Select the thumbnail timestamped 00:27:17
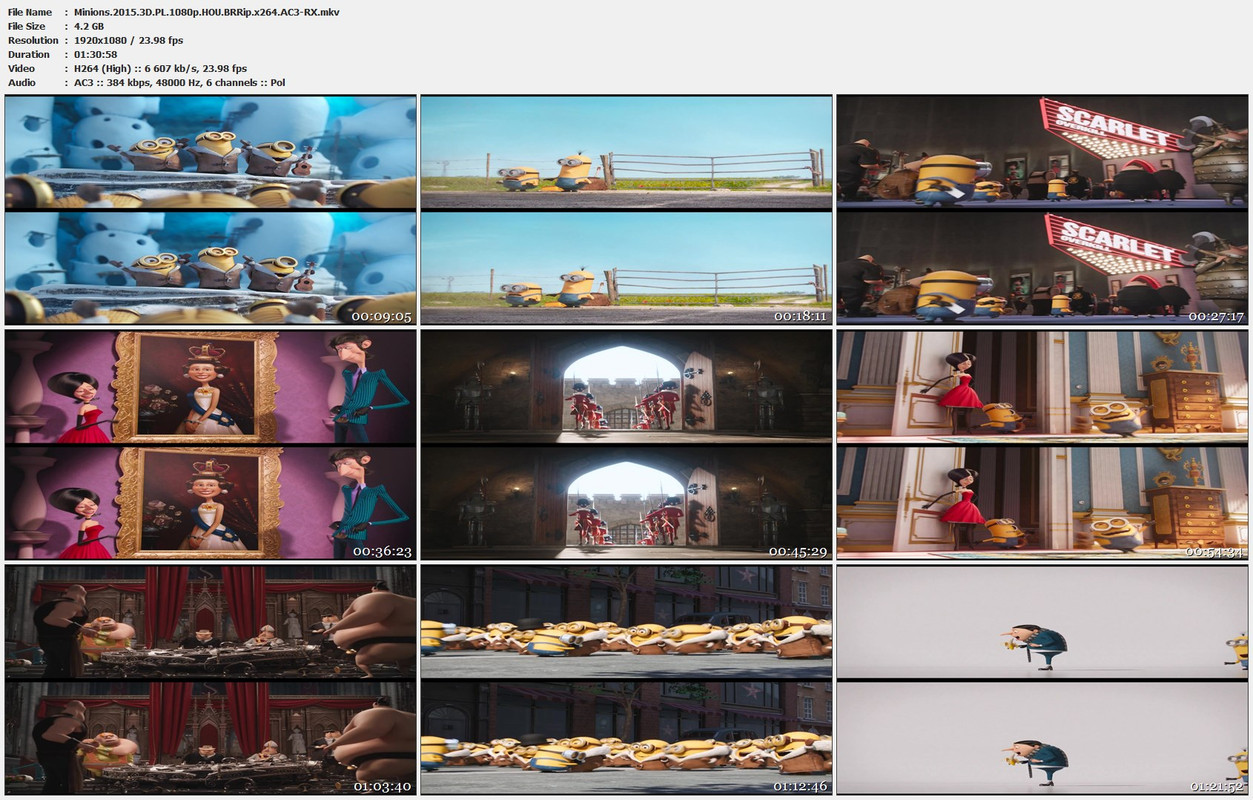Viewport: 1253px width, 800px height. 1042,209
